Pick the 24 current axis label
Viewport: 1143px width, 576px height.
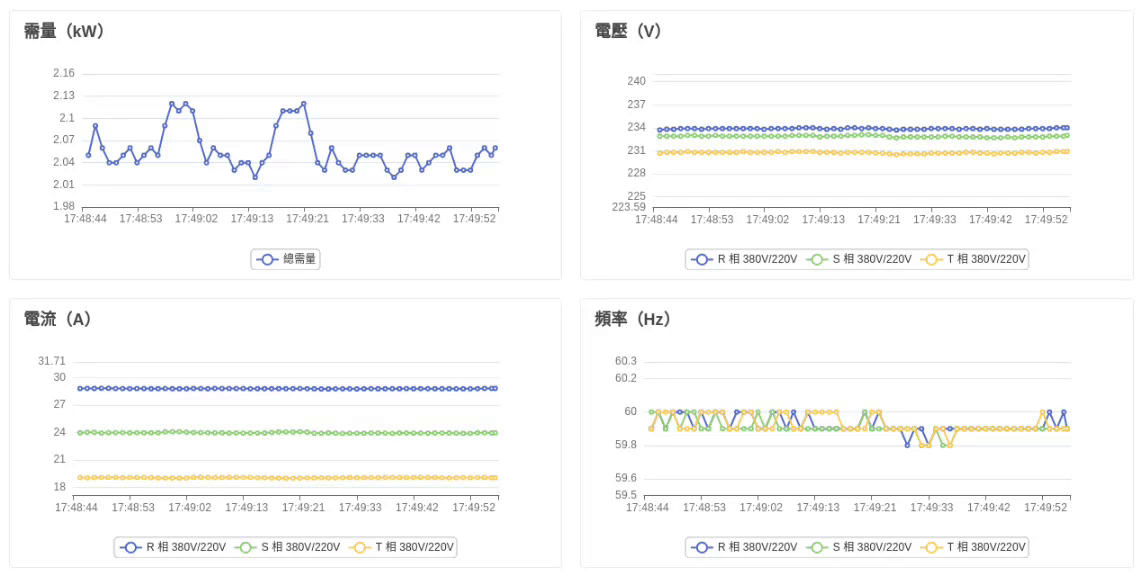(x=59, y=432)
